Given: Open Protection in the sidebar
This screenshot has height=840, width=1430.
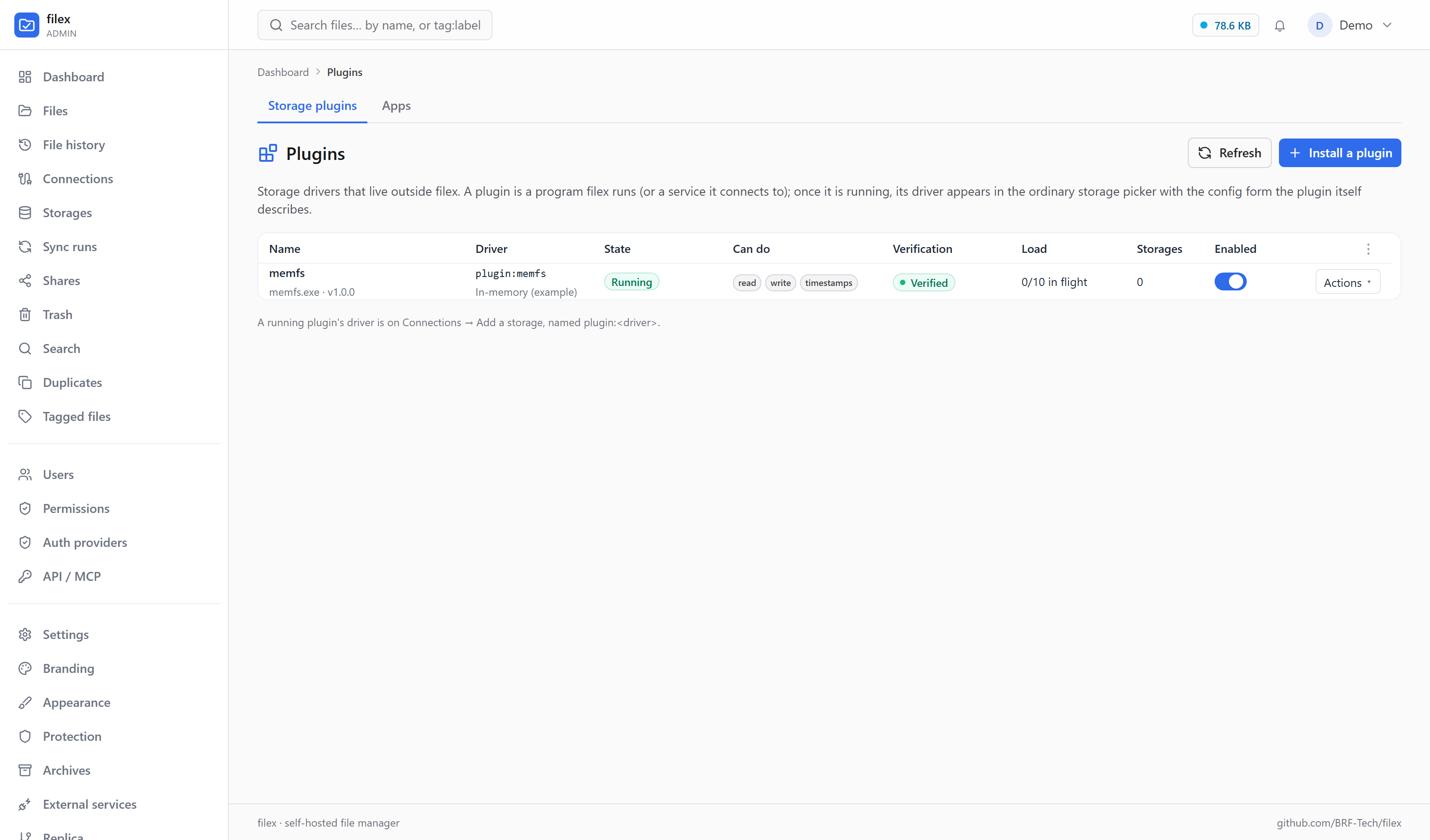Looking at the screenshot, I should [72, 737].
